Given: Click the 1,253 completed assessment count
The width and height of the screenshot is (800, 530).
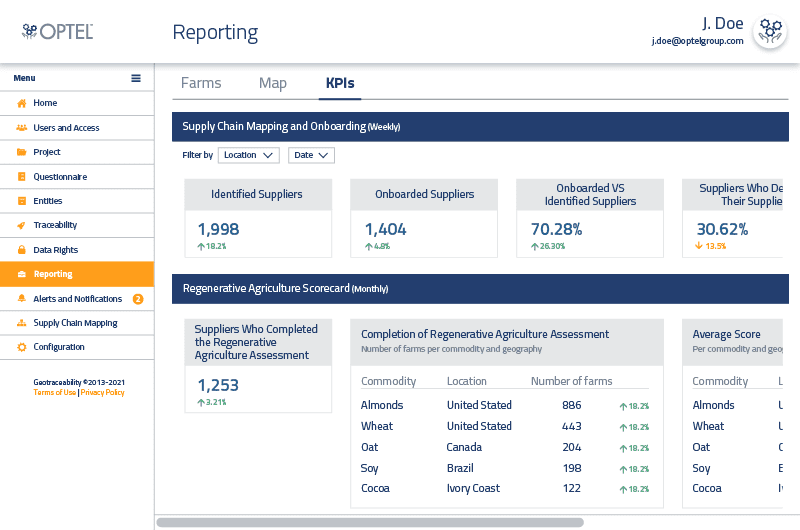Looking at the screenshot, I should click(218, 385).
